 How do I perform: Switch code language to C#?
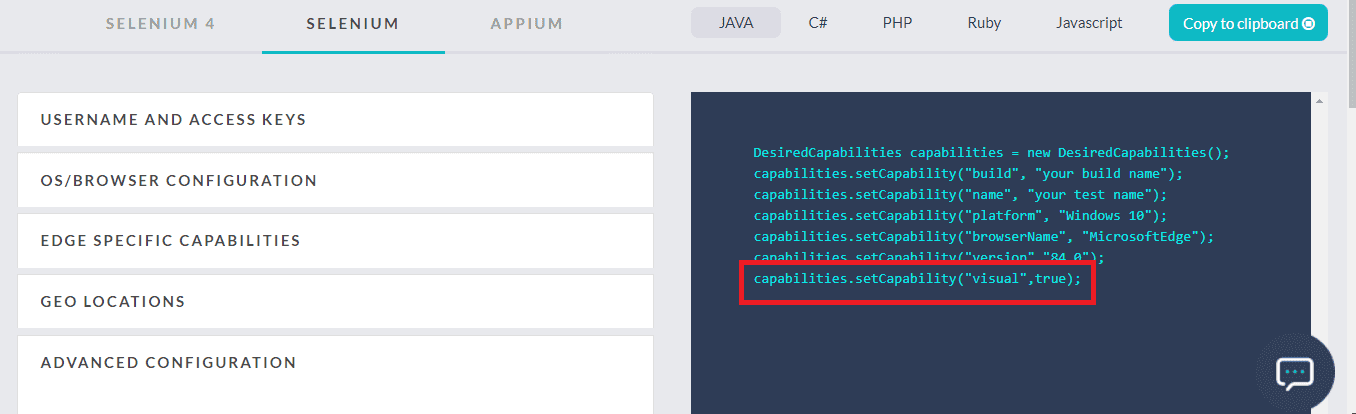coord(818,22)
